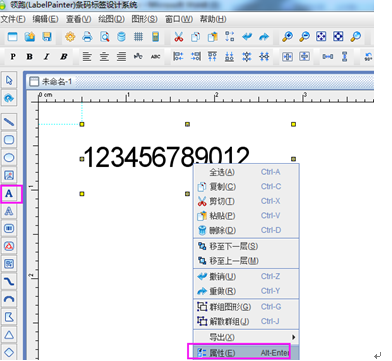
Task: Toggle bold B formatting button
Action: coord(30,57)
